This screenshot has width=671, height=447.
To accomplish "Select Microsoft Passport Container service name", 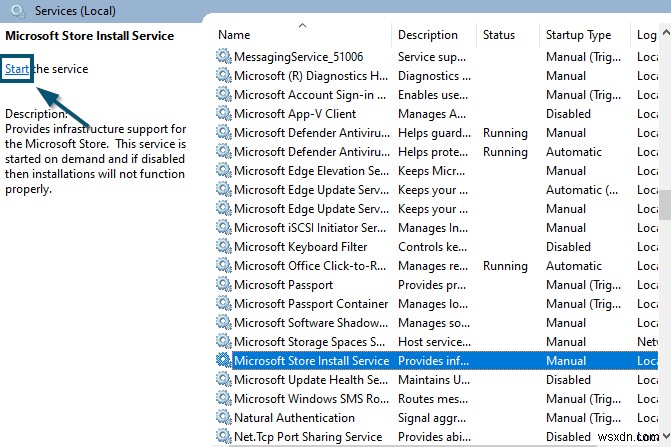I will (x=311, y=303).
